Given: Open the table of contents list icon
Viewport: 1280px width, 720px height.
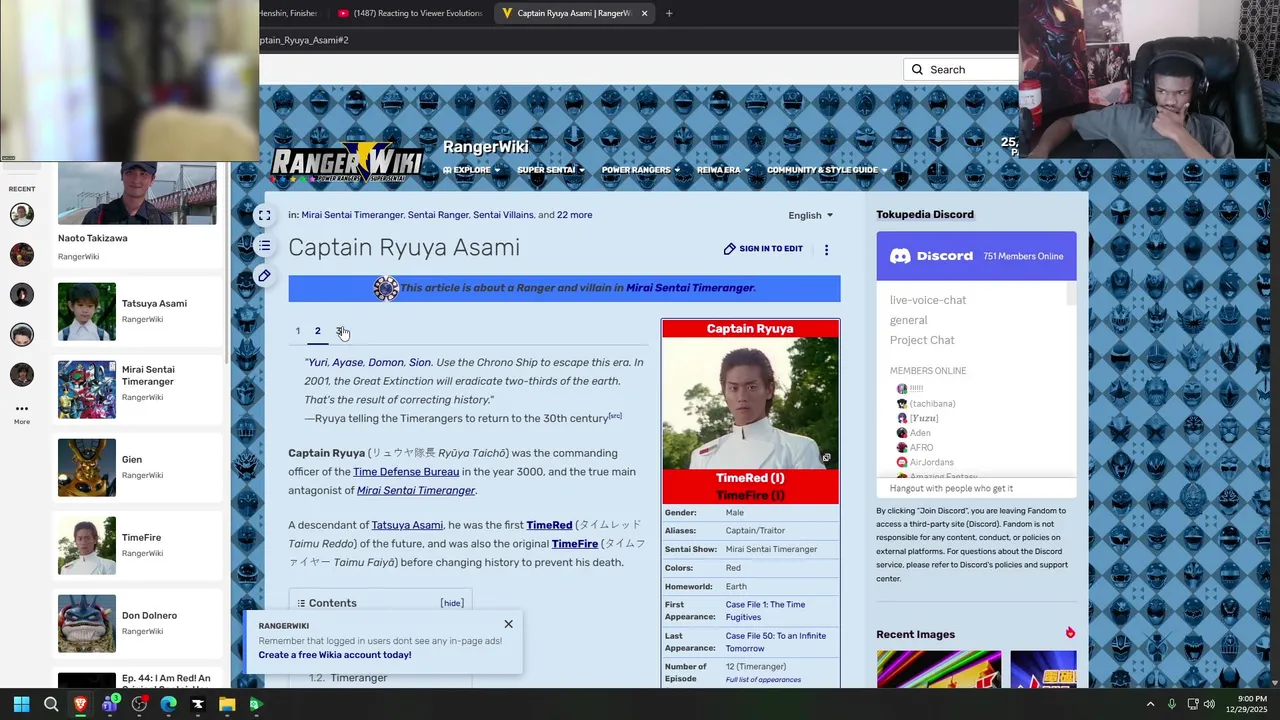Looking at the screenshot, I should (264, 245).
